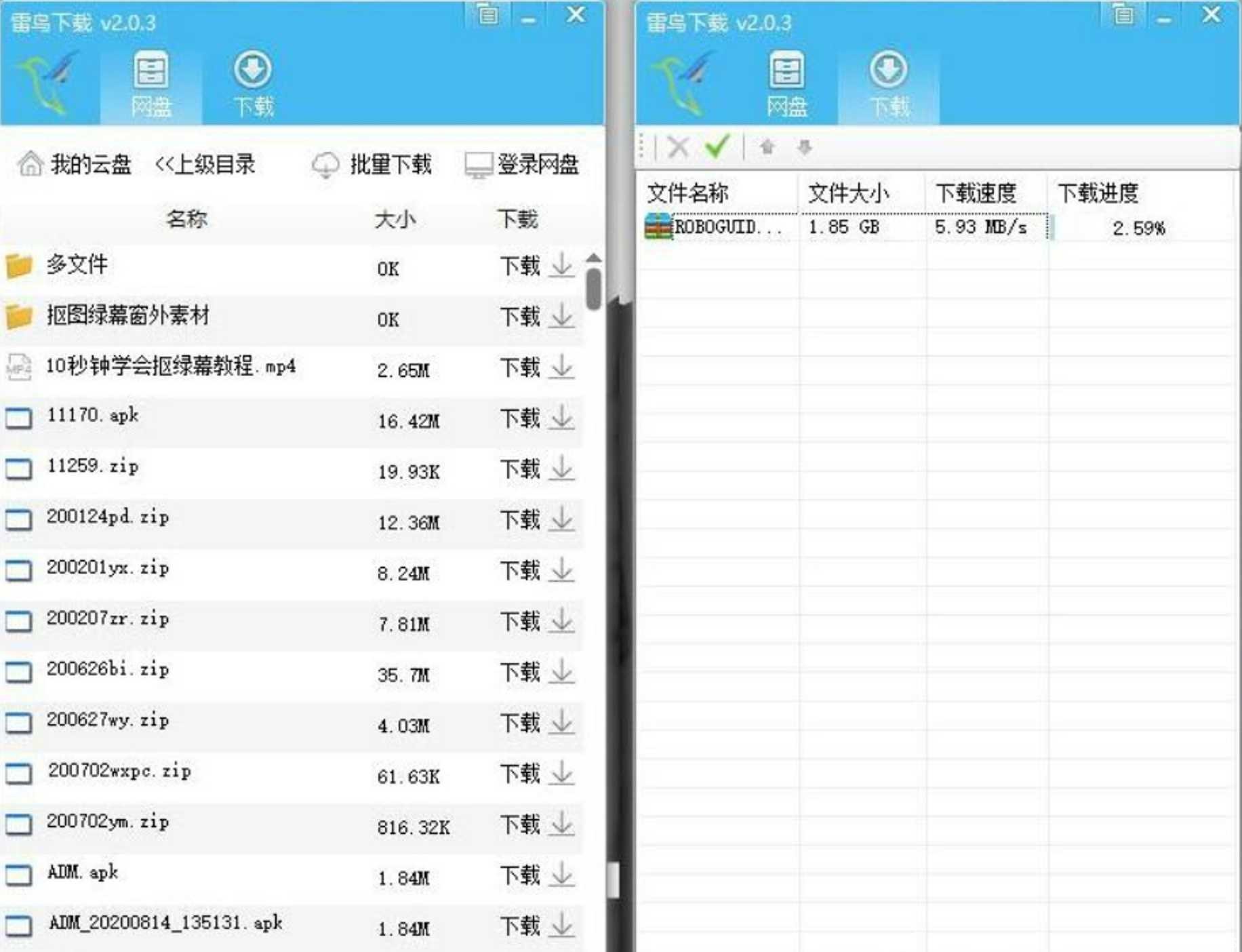The width and height of the screenshot is (1242, 952).
Task: Click the red X cancel download icon
Action: pyautogui.click(x=678, y=146)
